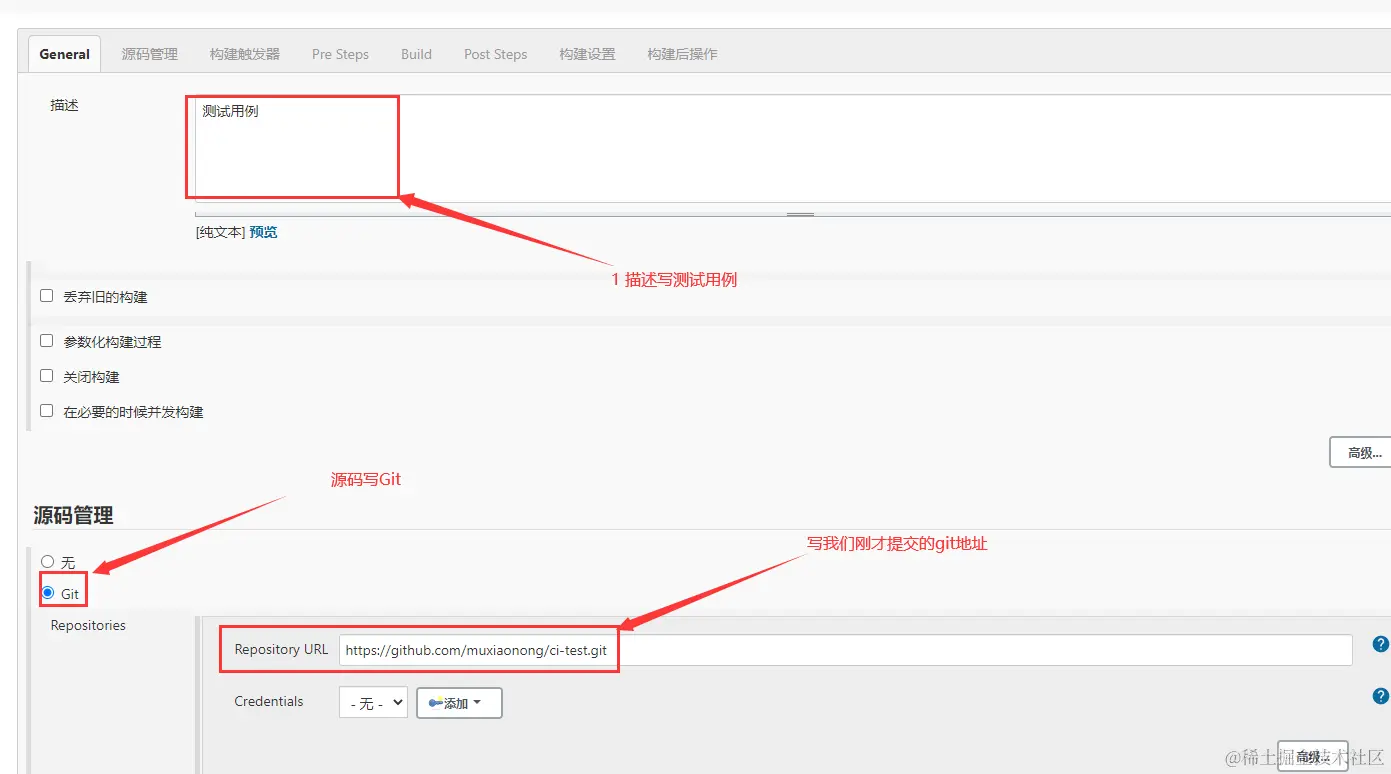
Task: Click into the 描述 text area
Action: pos(792,148)
